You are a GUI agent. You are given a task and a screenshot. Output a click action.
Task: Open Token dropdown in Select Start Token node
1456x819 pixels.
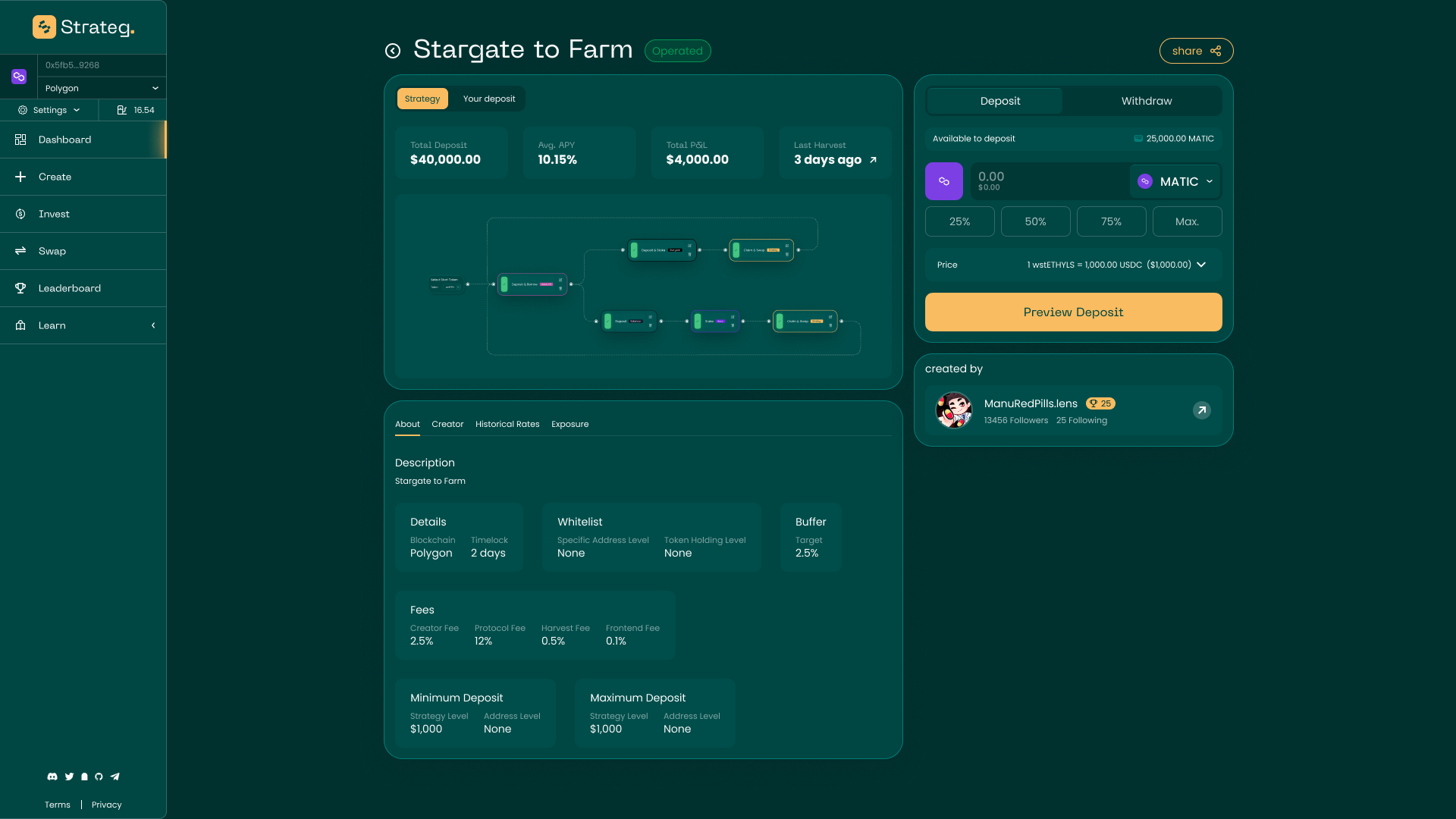pyautogui.click(x=452, y=287)
